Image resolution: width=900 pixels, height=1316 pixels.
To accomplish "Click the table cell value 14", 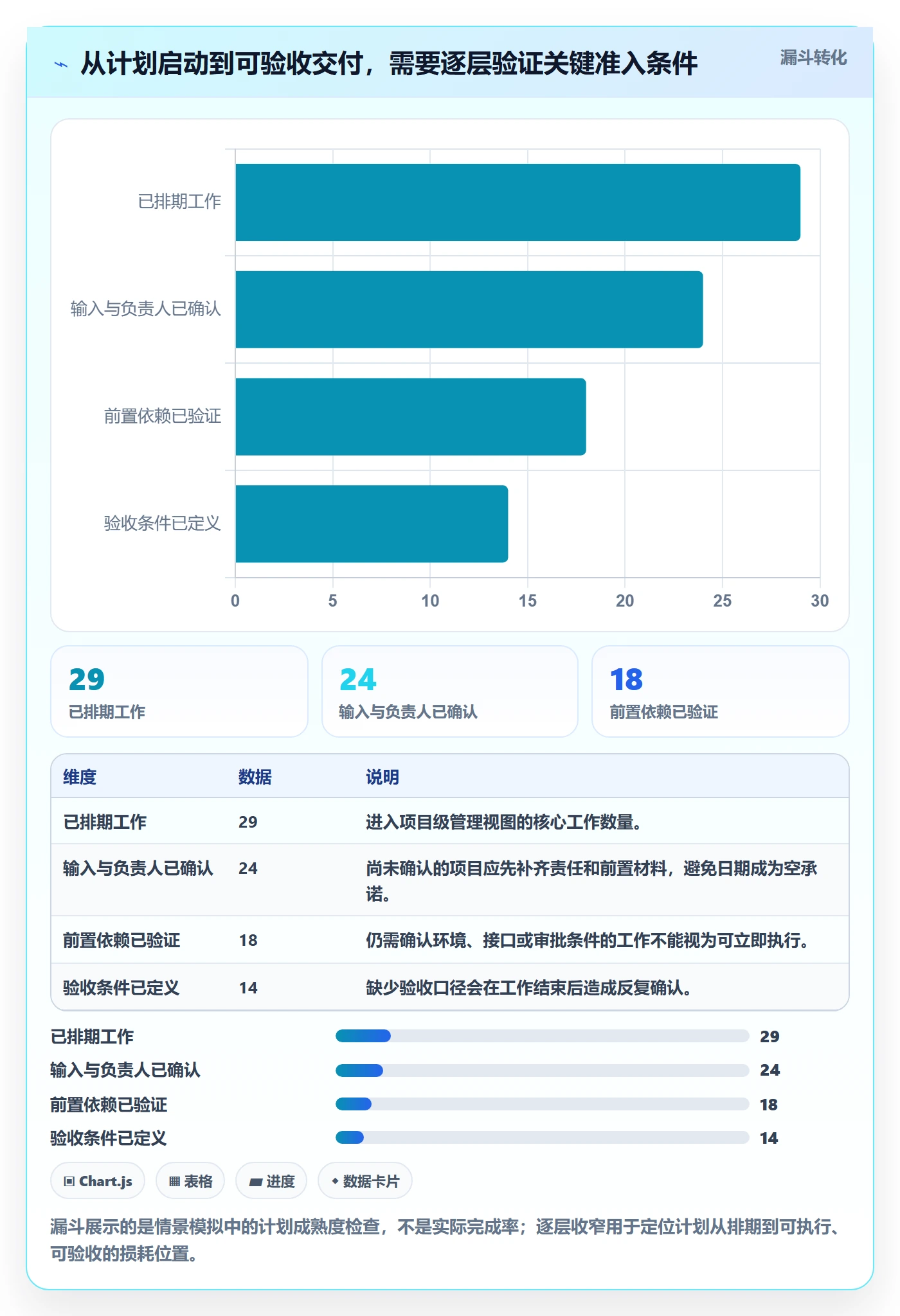I will pyautogui.click(x=248, y=988).
